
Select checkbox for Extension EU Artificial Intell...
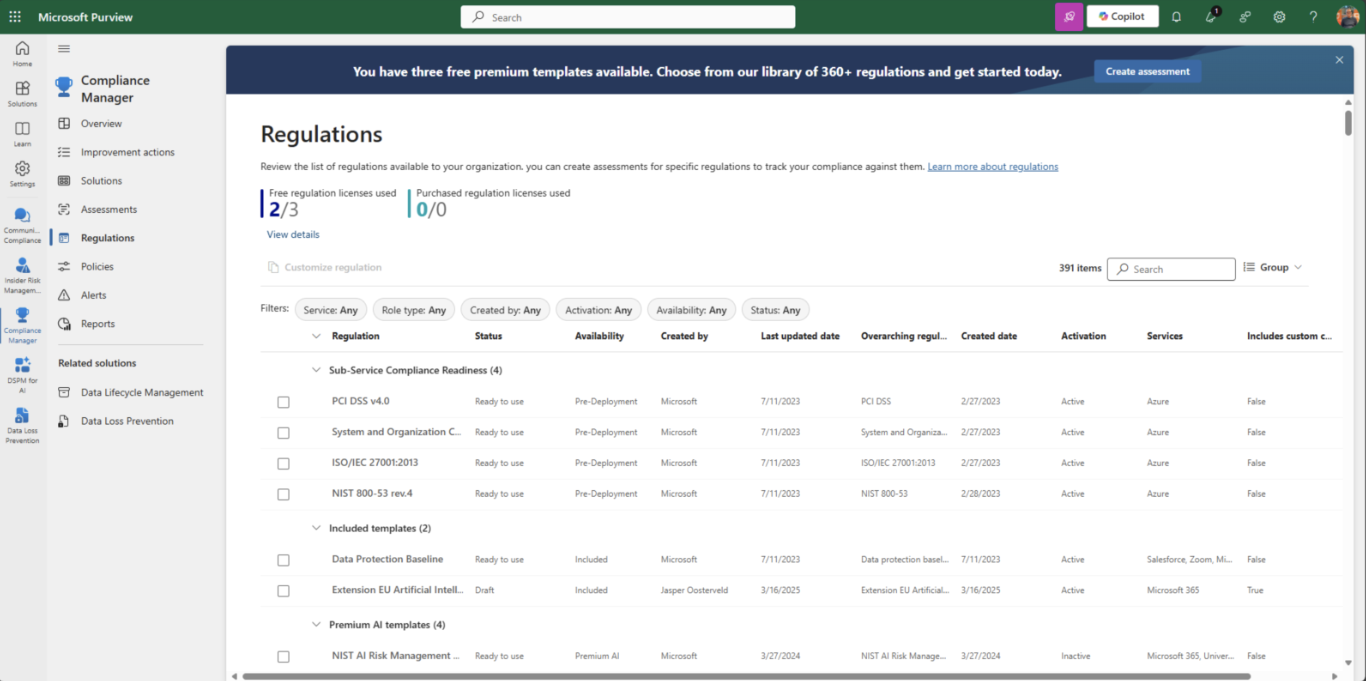tap(283, 591)
